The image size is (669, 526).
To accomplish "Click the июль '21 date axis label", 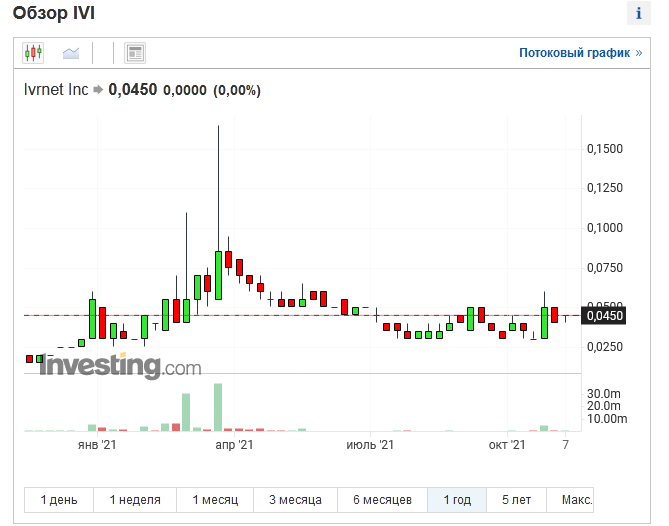I will 370,445.
